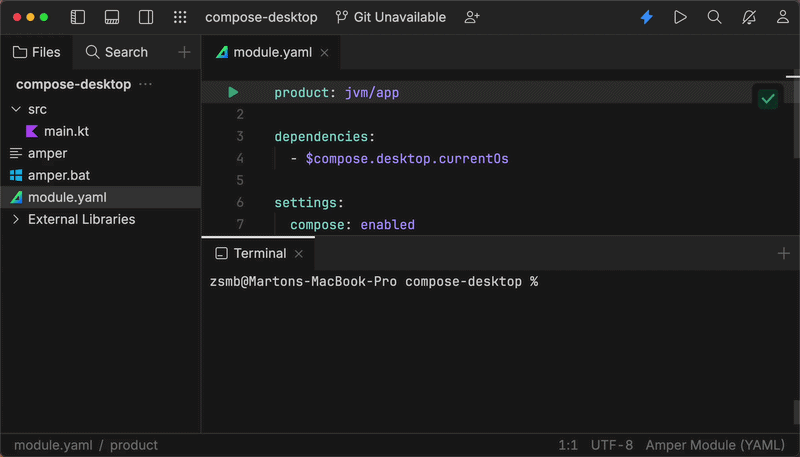Open the Amper Module (YAML) language selector
This screenshot has width=800, height=457.
point(715,445)
